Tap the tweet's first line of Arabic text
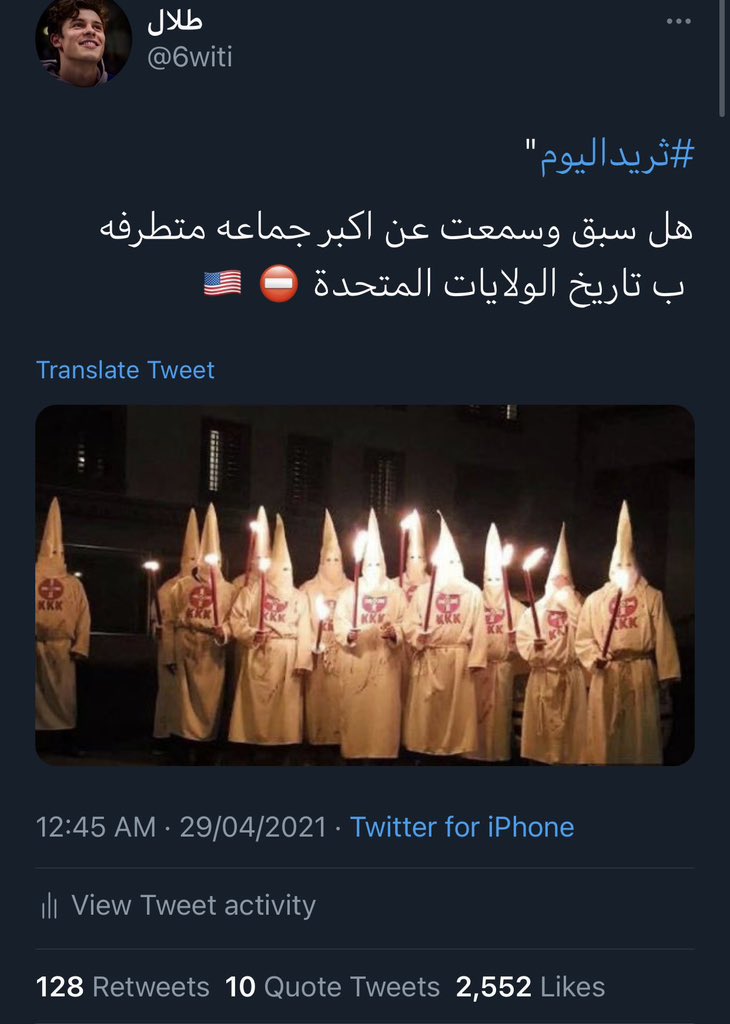The width and height of the screenshot is (730, 1024). tap(396, 229)
